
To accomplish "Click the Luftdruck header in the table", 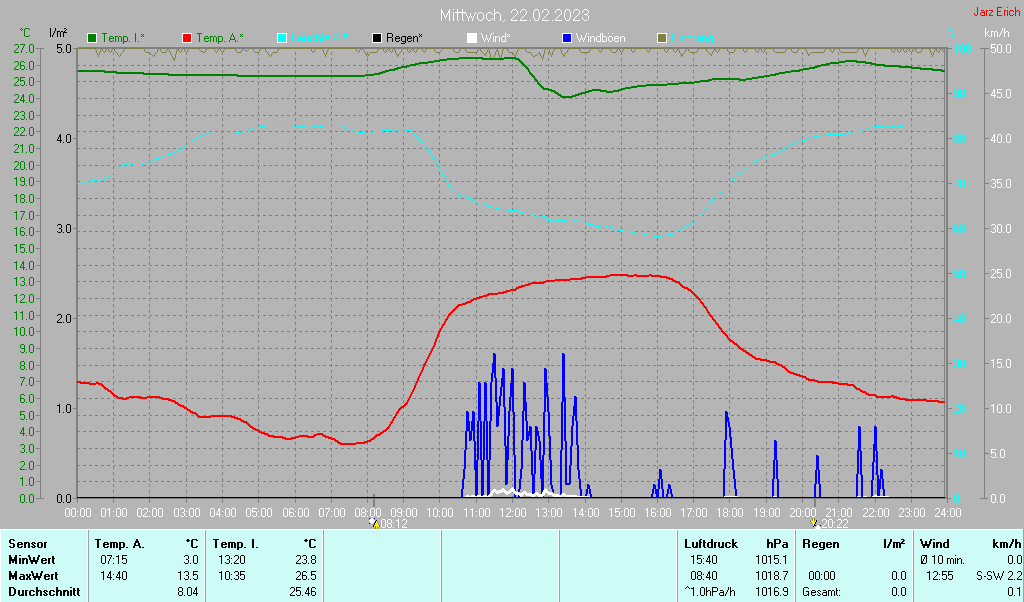I will point(711,544).
